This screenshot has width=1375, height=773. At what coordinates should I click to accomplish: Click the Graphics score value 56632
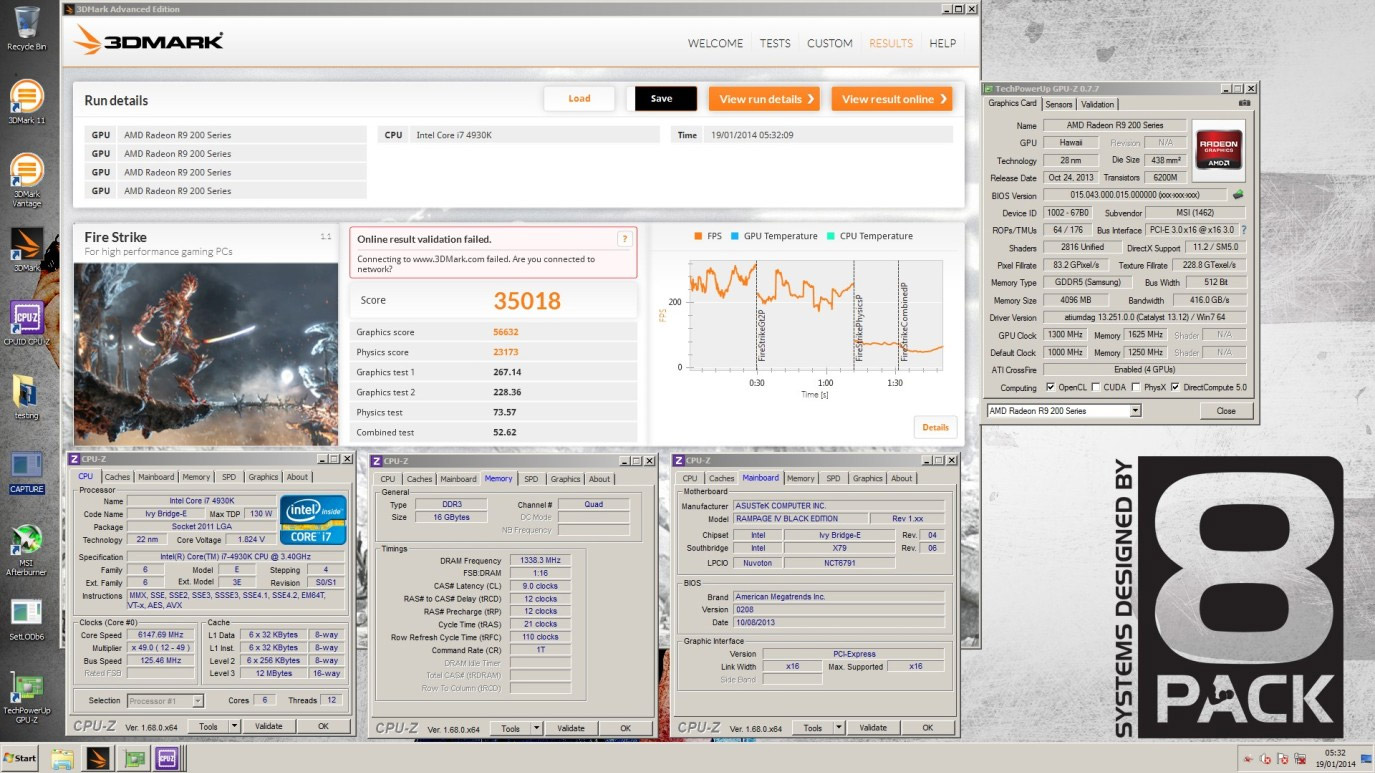pos(506,332)
